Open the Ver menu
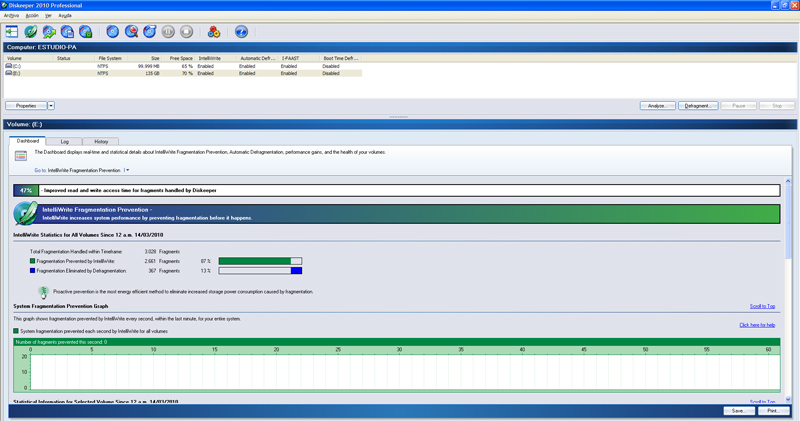The height and width of the screenshot is (421, 800). tap(48, 16)
